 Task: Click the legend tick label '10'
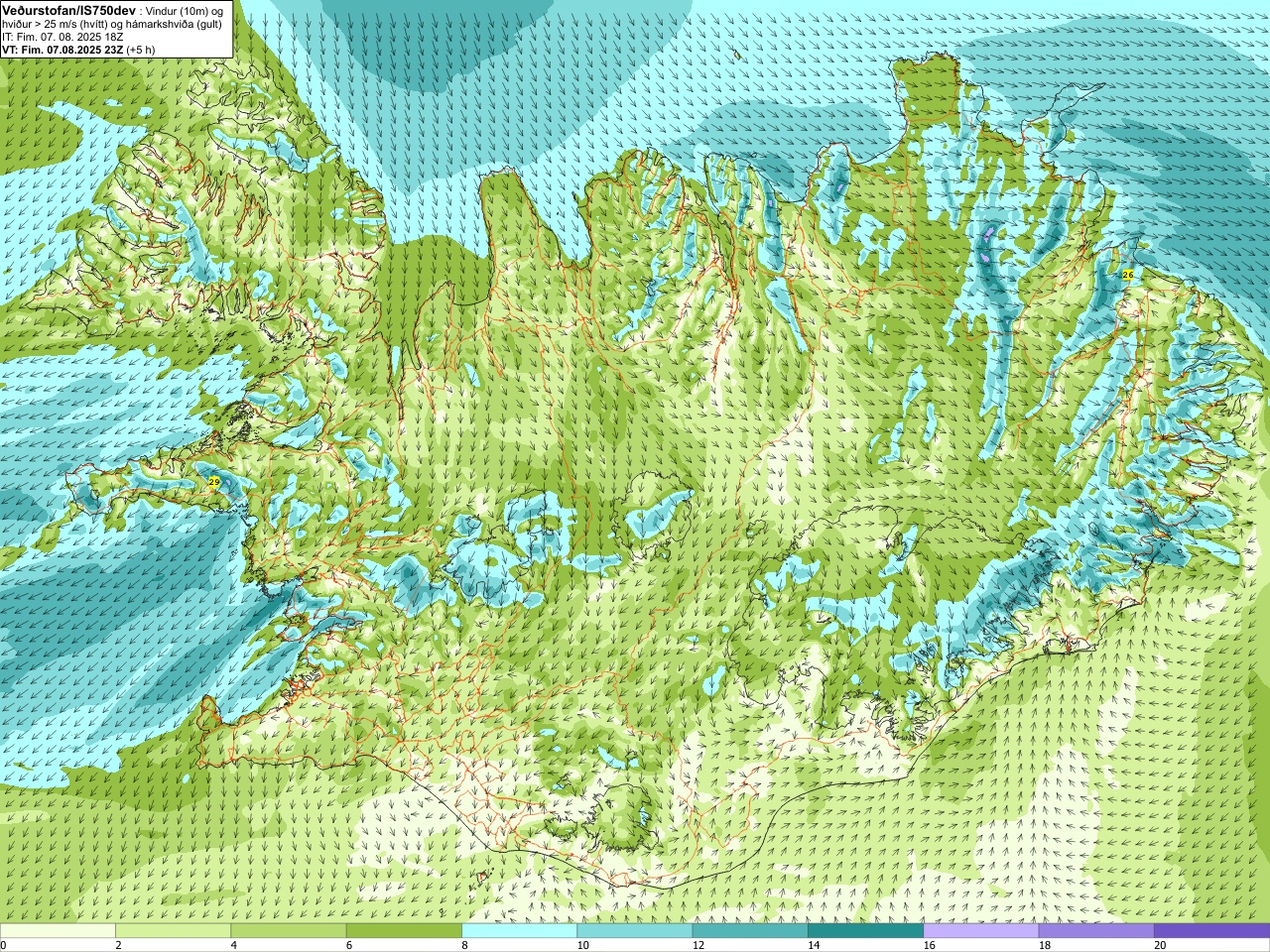(x=583, y=945)
